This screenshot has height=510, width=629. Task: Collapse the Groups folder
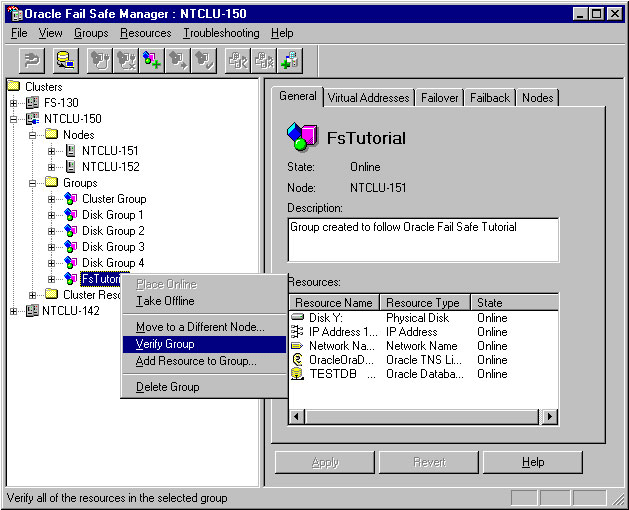click(x=32, y=183)
